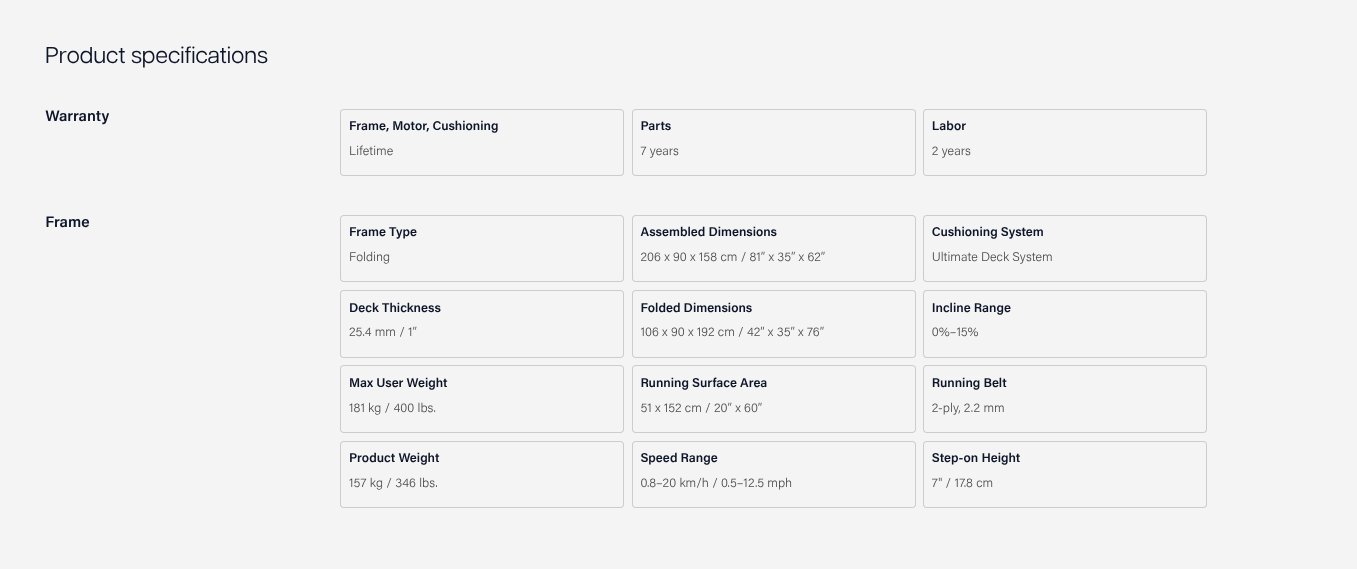Click the Frame Type spec card
1357x569 pixels.
click(481, 248)
